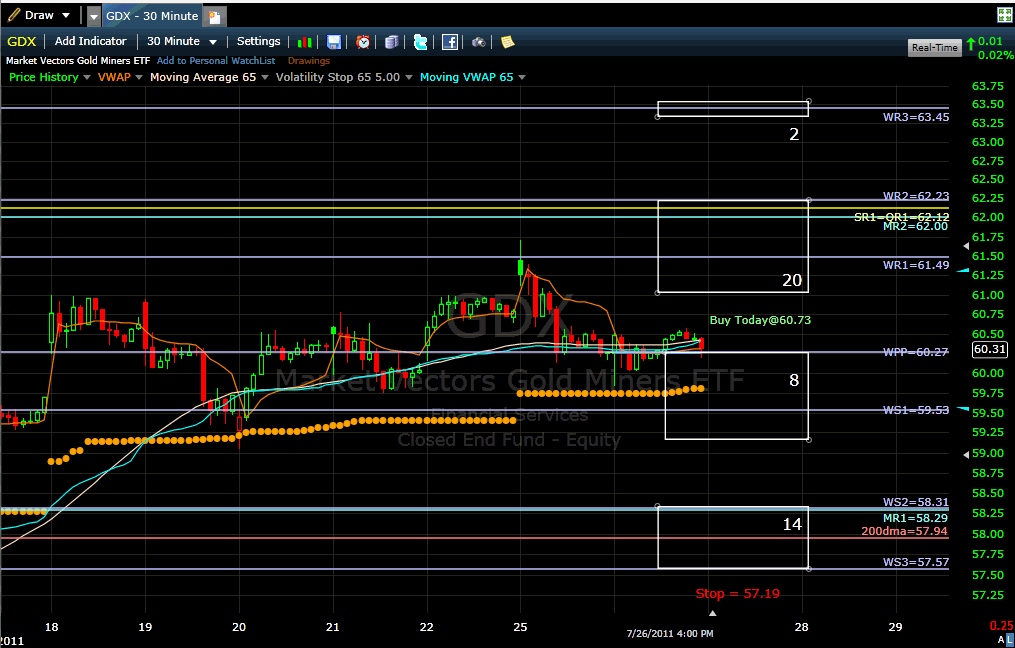The height and width of the screenshot is (648, 1015).
Task: Open the Draw tools menu
Action: [39, 15]
